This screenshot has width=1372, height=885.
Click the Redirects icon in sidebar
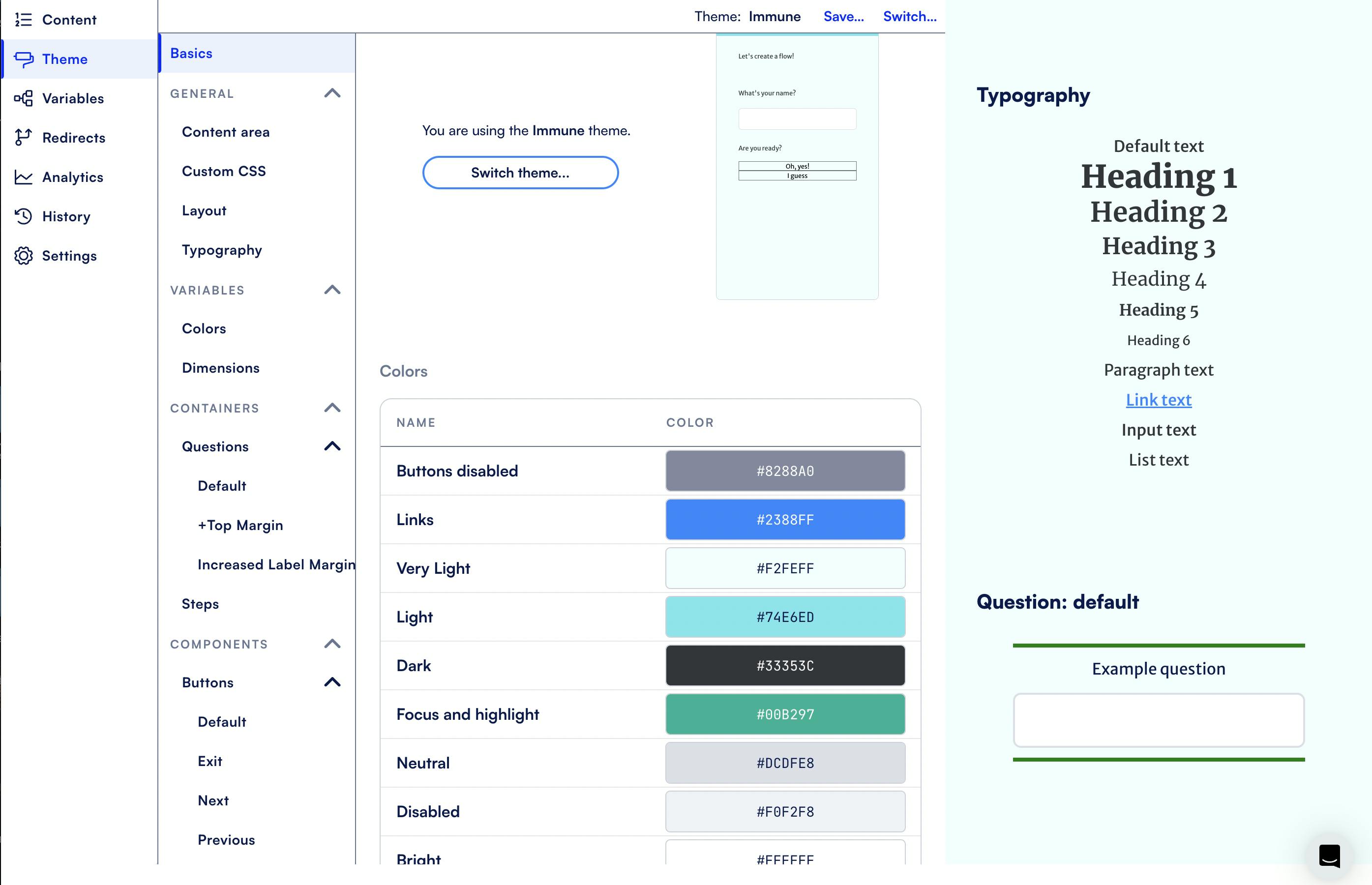23,137
